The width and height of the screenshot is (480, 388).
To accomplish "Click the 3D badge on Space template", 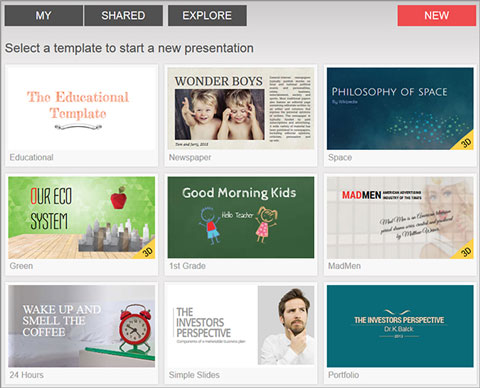I will 466,142.
